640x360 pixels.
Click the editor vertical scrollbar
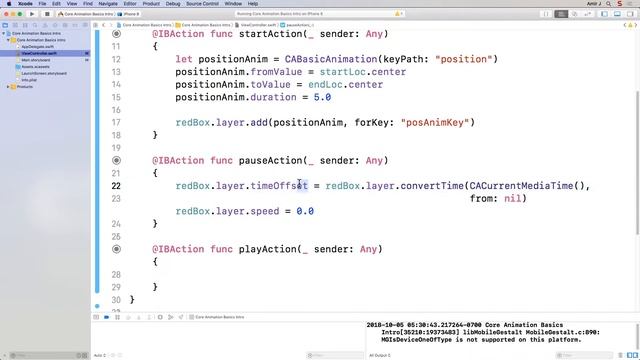pos(637,162)
